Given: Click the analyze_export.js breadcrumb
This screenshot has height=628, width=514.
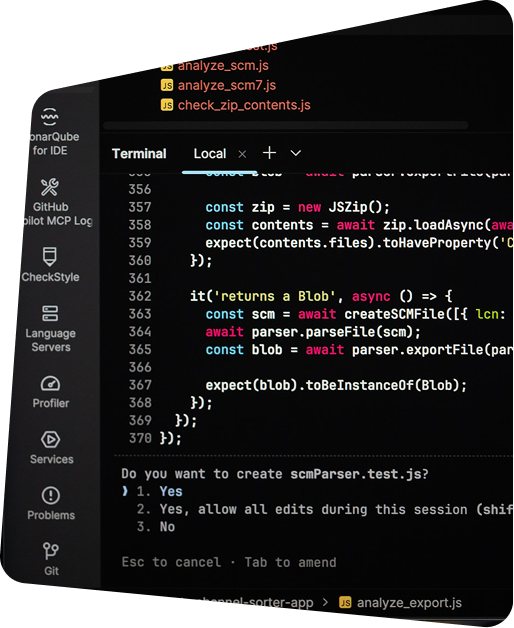Looking at the screenshot, I should click(x=409, y=603).
